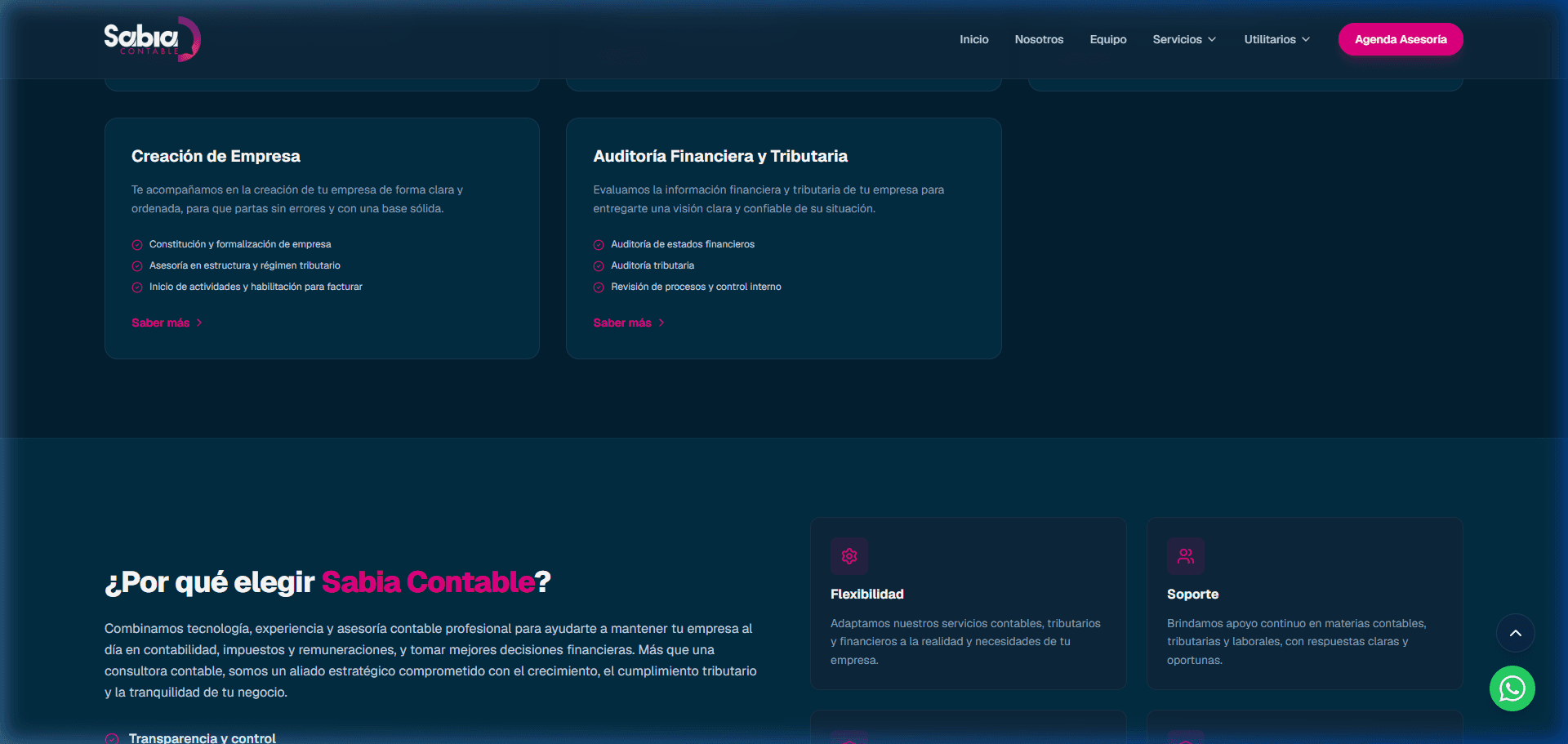Click check icon beside Revisión de procesos

tap(599, 287)
